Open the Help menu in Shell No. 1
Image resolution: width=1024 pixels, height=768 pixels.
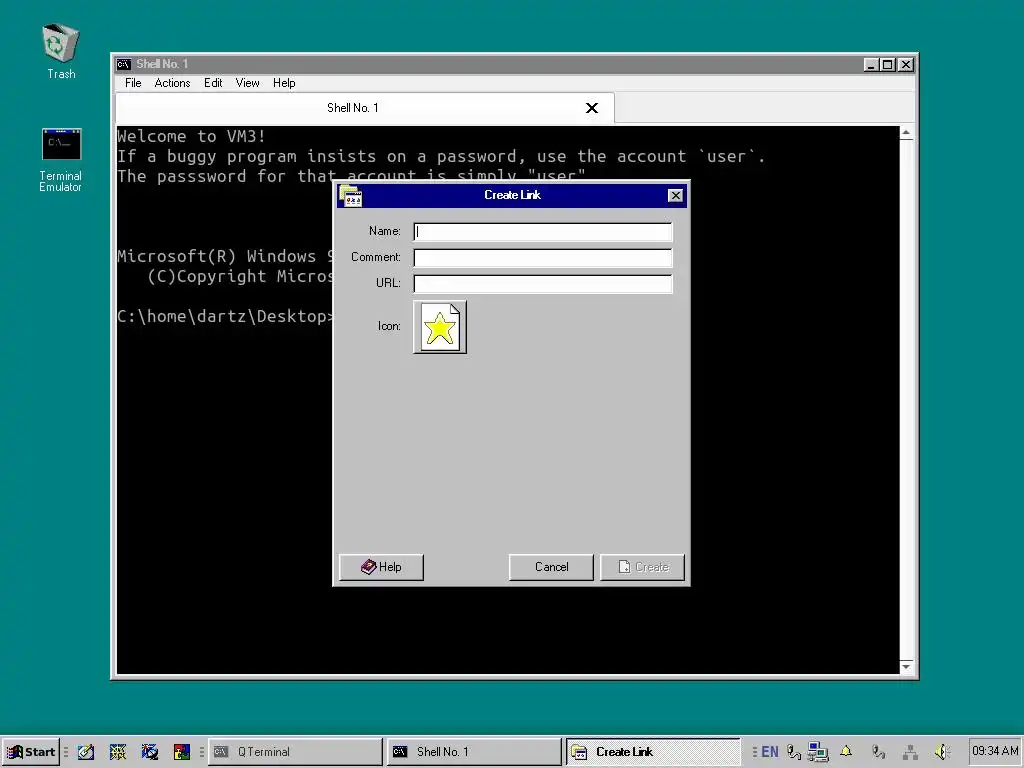[284, 83]
